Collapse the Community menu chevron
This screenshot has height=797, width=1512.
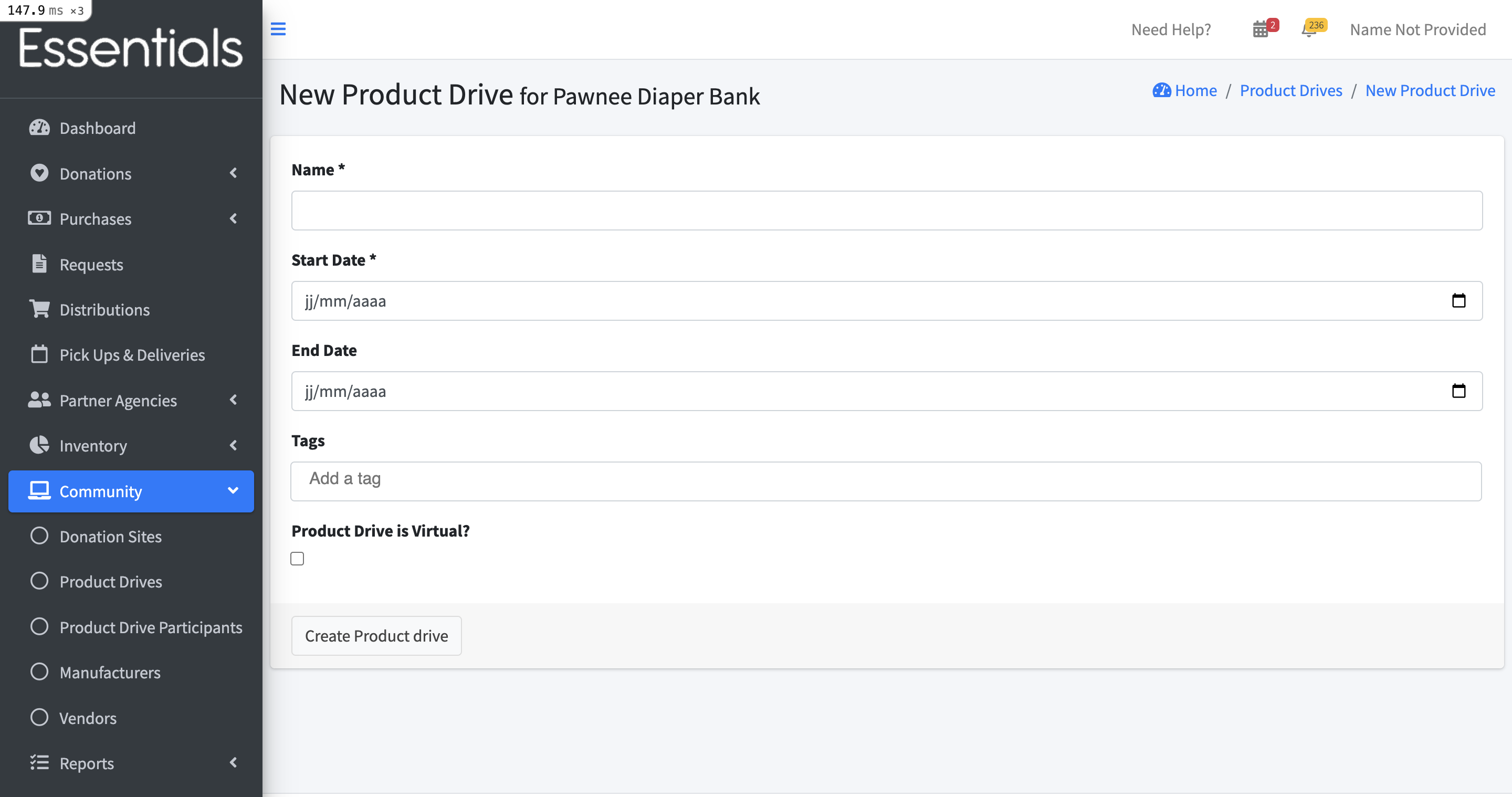pos(233,490)
